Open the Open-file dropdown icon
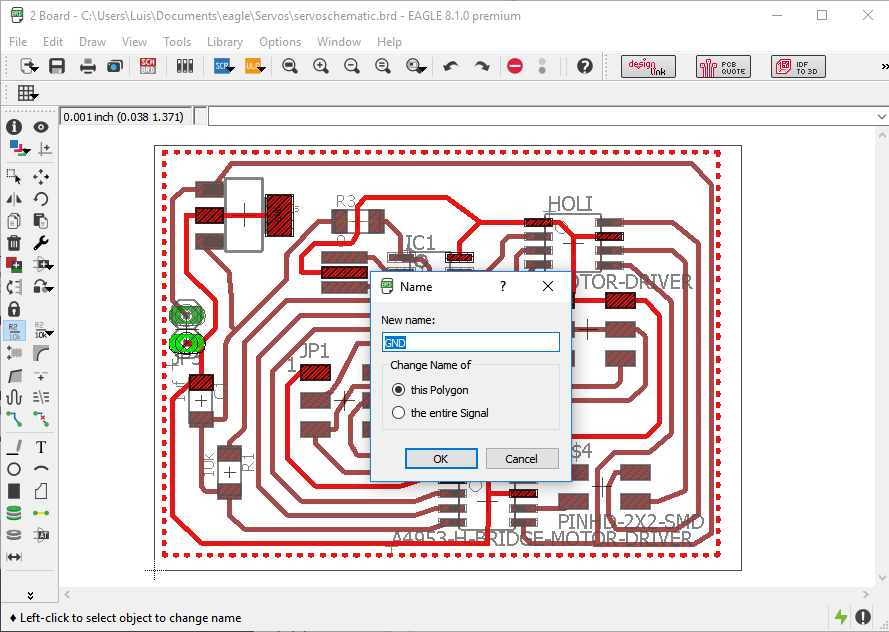889x632 pixels. 29,66
